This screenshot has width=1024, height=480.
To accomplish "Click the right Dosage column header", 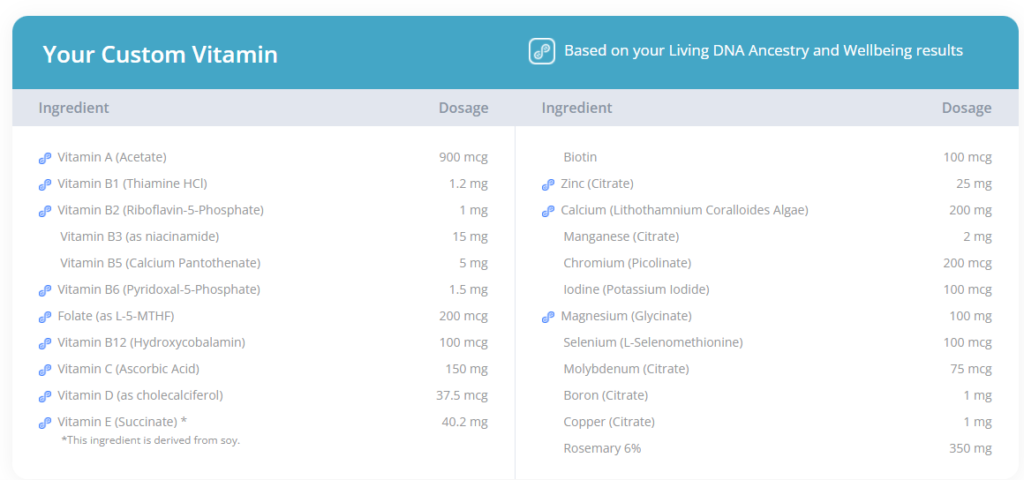I will tap(967, 108).
